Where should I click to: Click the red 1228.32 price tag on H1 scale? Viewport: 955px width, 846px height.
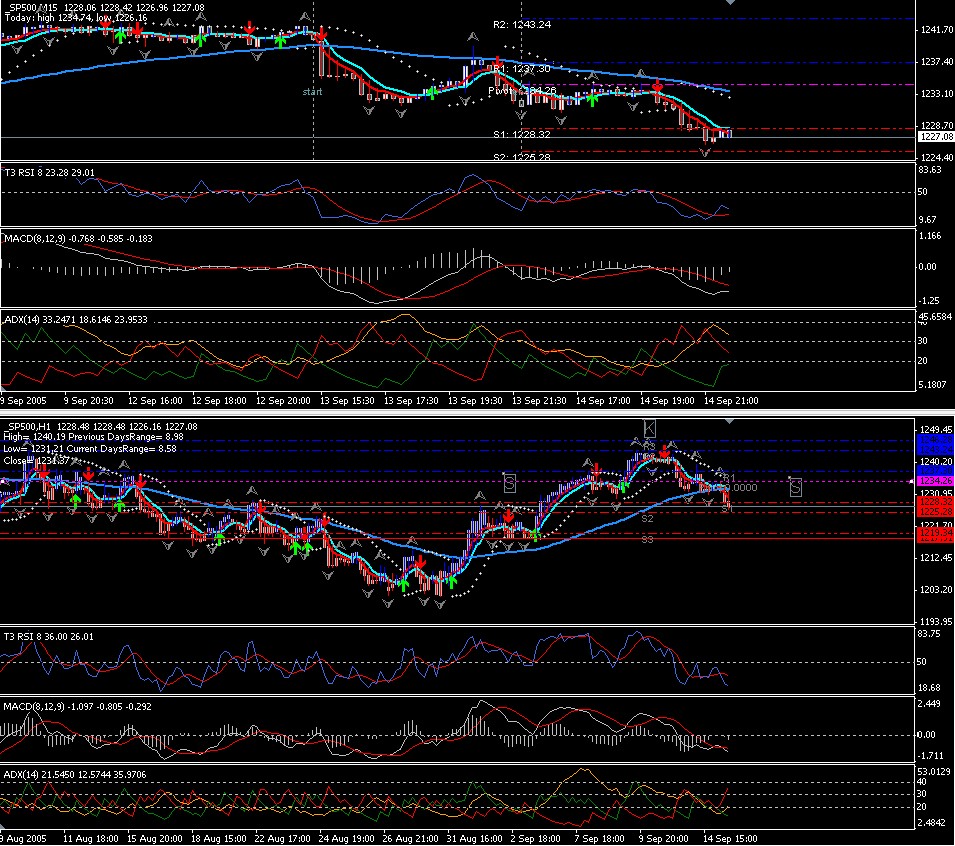936,502
